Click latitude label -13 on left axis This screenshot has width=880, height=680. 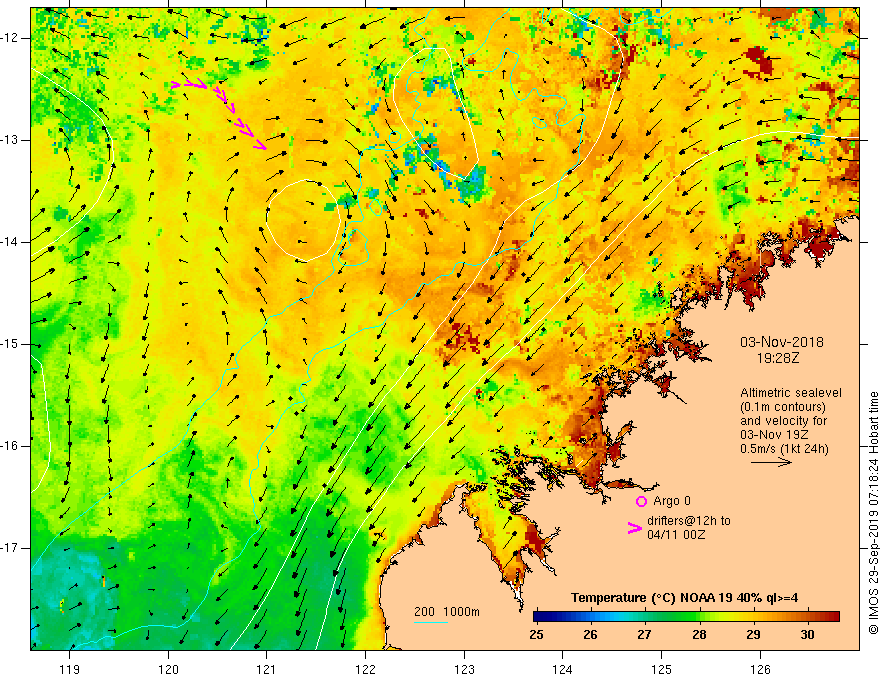11,140
